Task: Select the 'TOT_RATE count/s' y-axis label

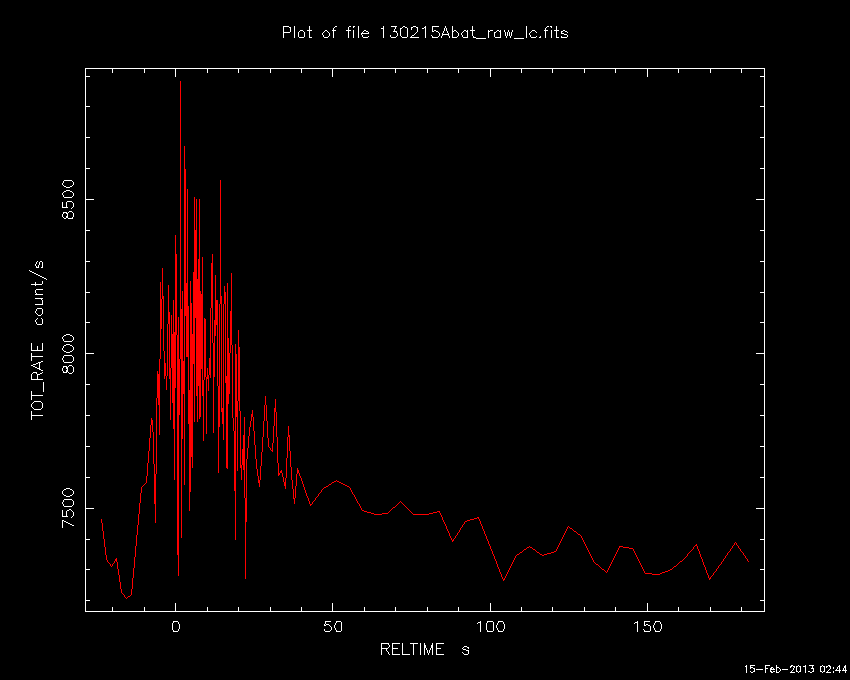Action: point(38,340)
